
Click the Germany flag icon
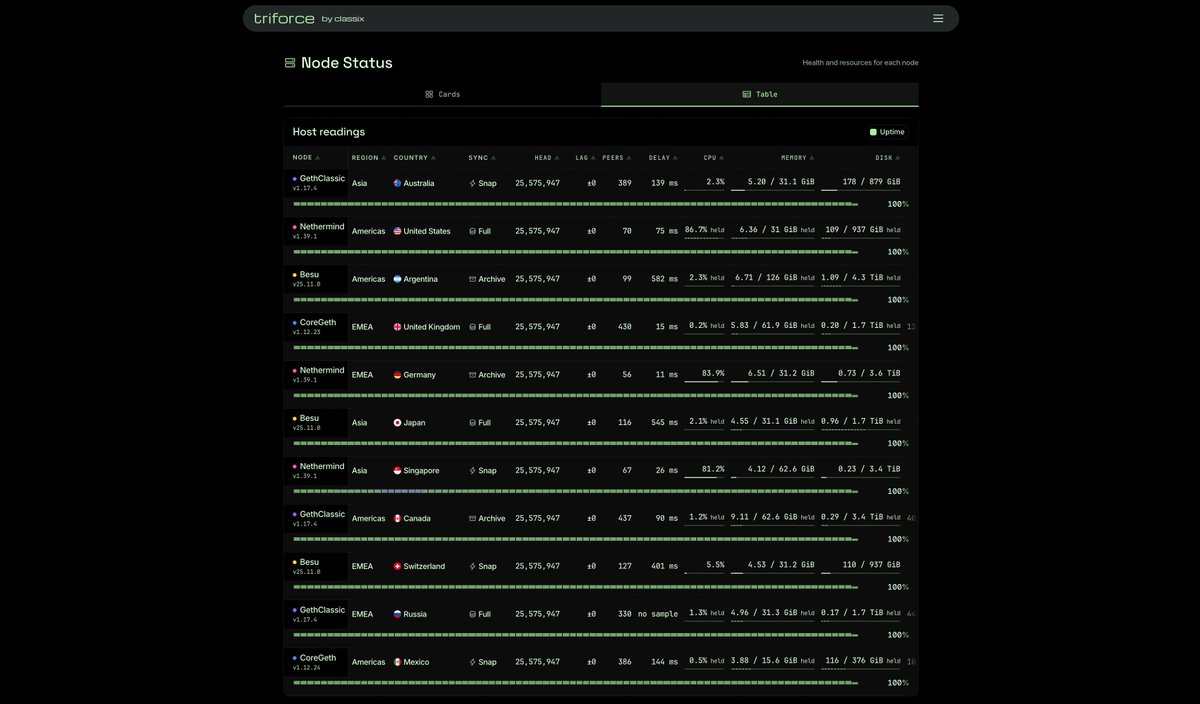[397, 375]
